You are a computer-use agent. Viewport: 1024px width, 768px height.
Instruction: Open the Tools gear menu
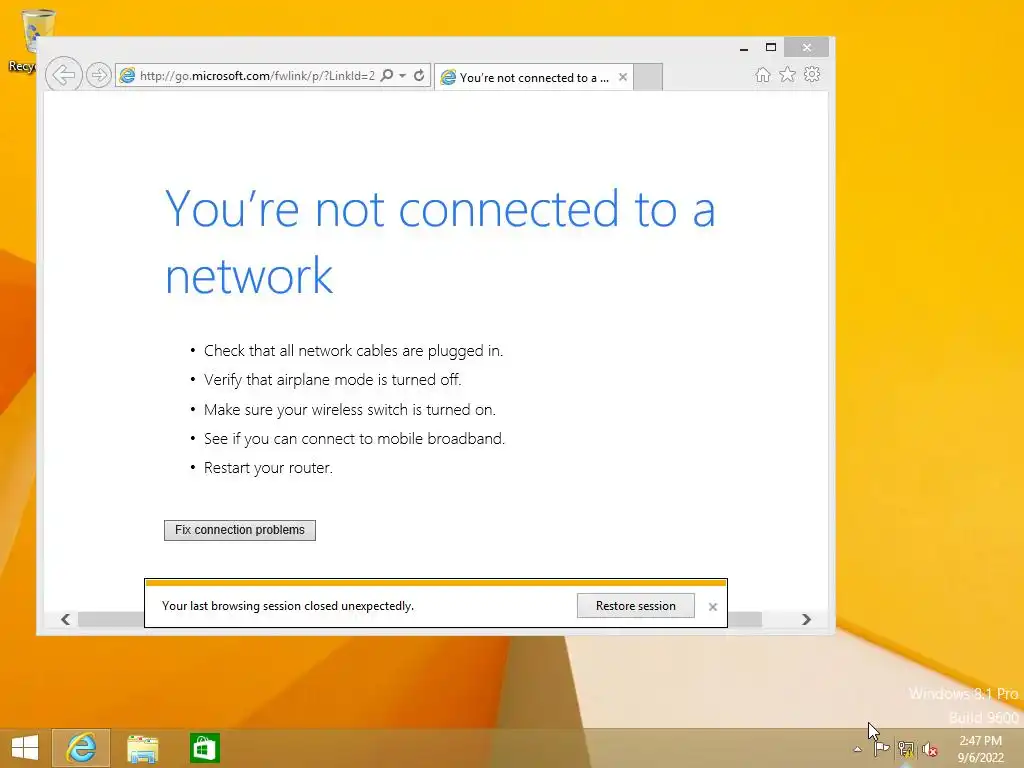812,74
